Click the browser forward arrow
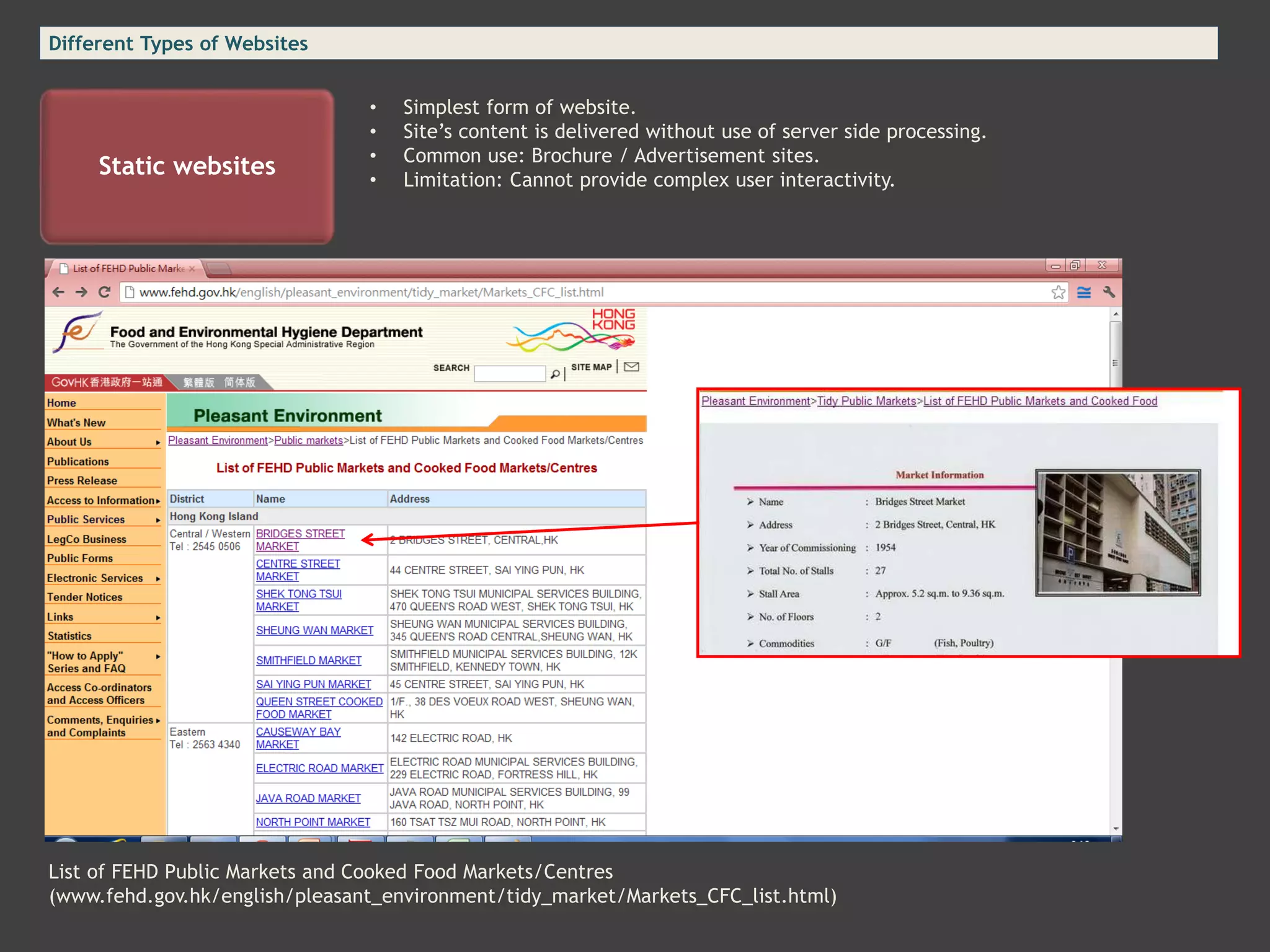 coord(81,292)
